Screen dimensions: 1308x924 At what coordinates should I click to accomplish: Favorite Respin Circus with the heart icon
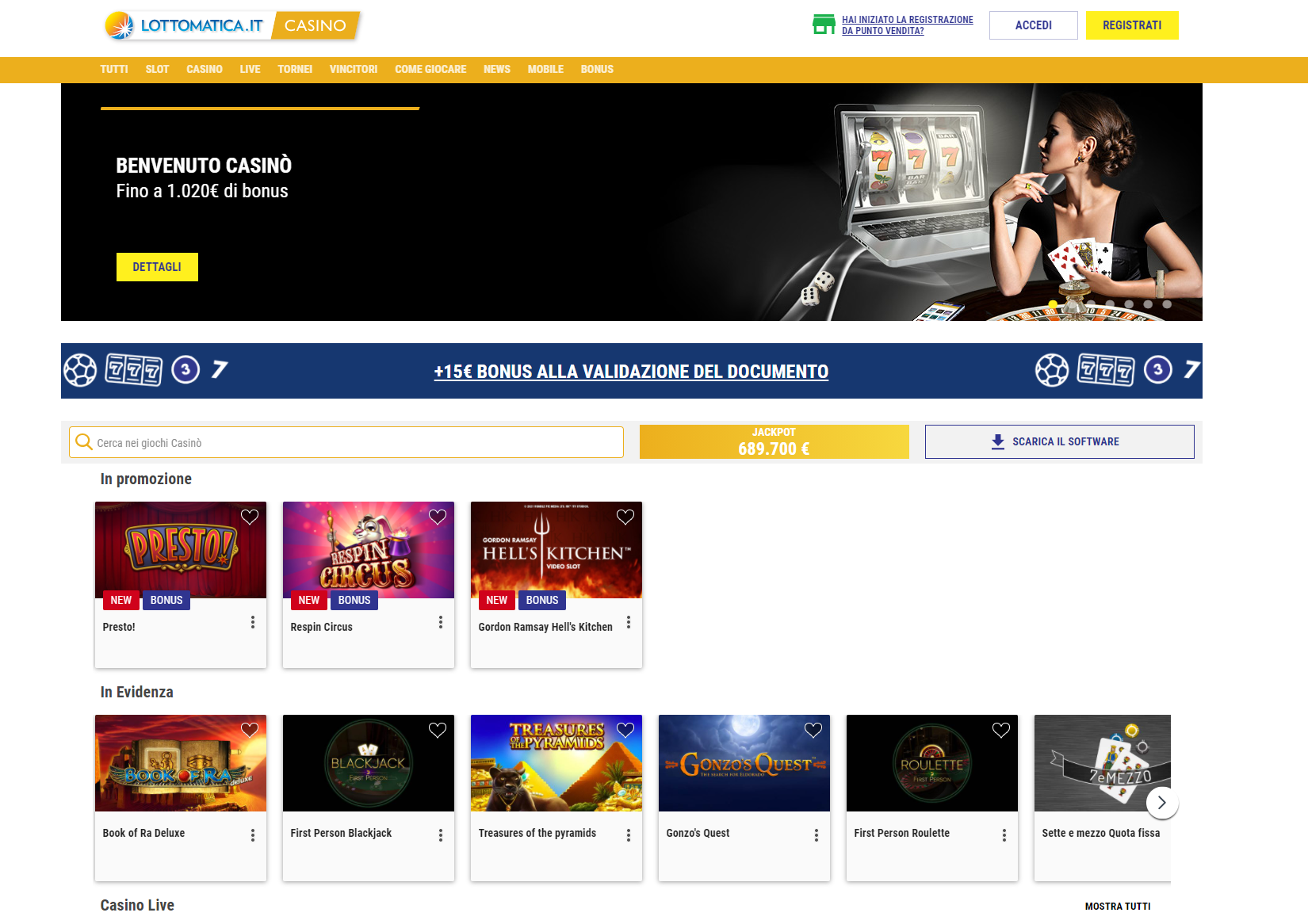[x=438, y=517]
